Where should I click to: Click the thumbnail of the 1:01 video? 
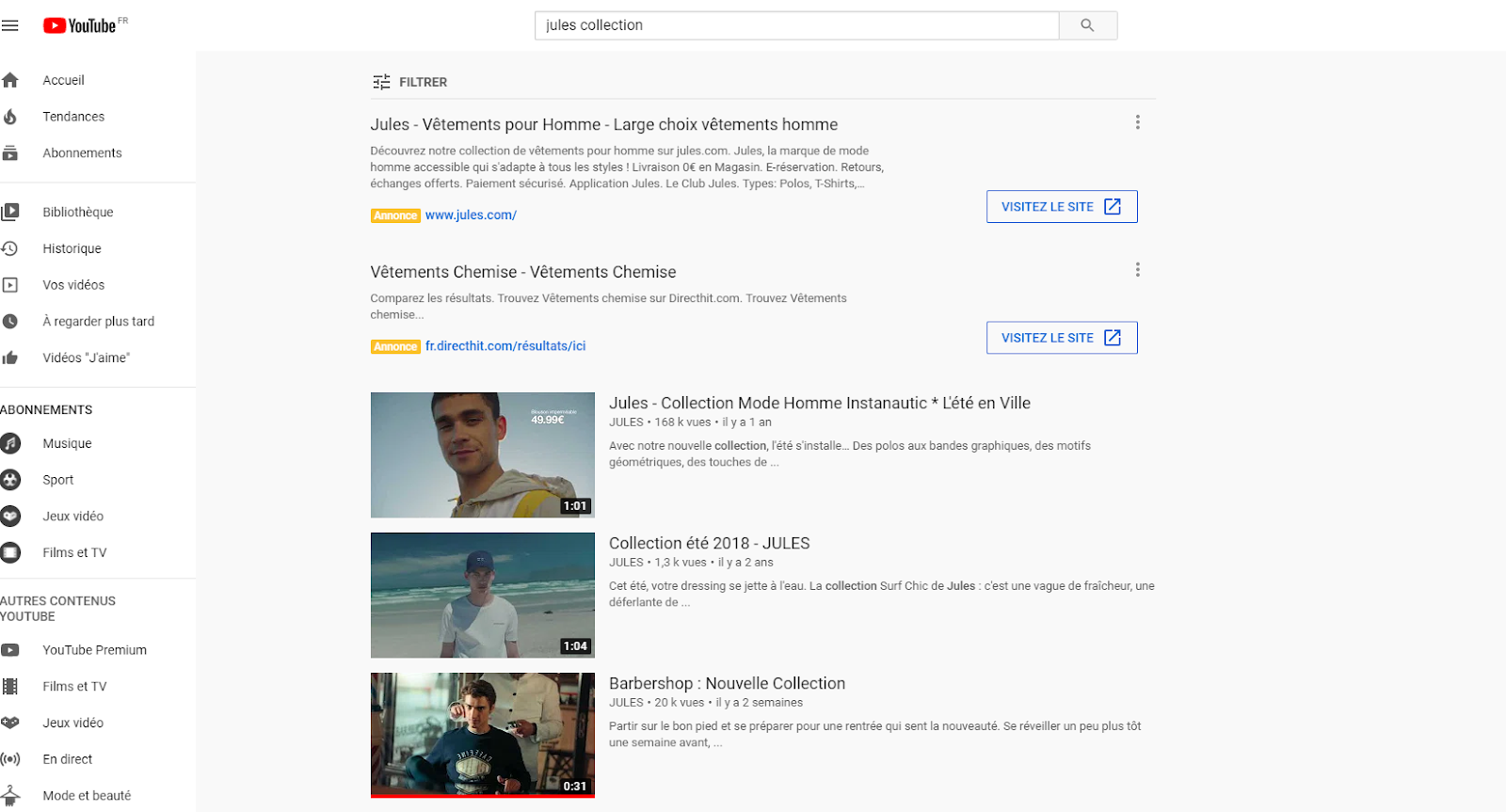pos(483,455)
